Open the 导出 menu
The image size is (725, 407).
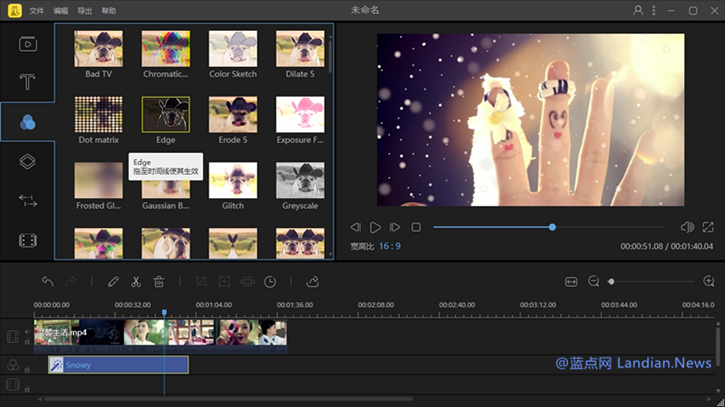pyautogui.click(x=85, y=10)
